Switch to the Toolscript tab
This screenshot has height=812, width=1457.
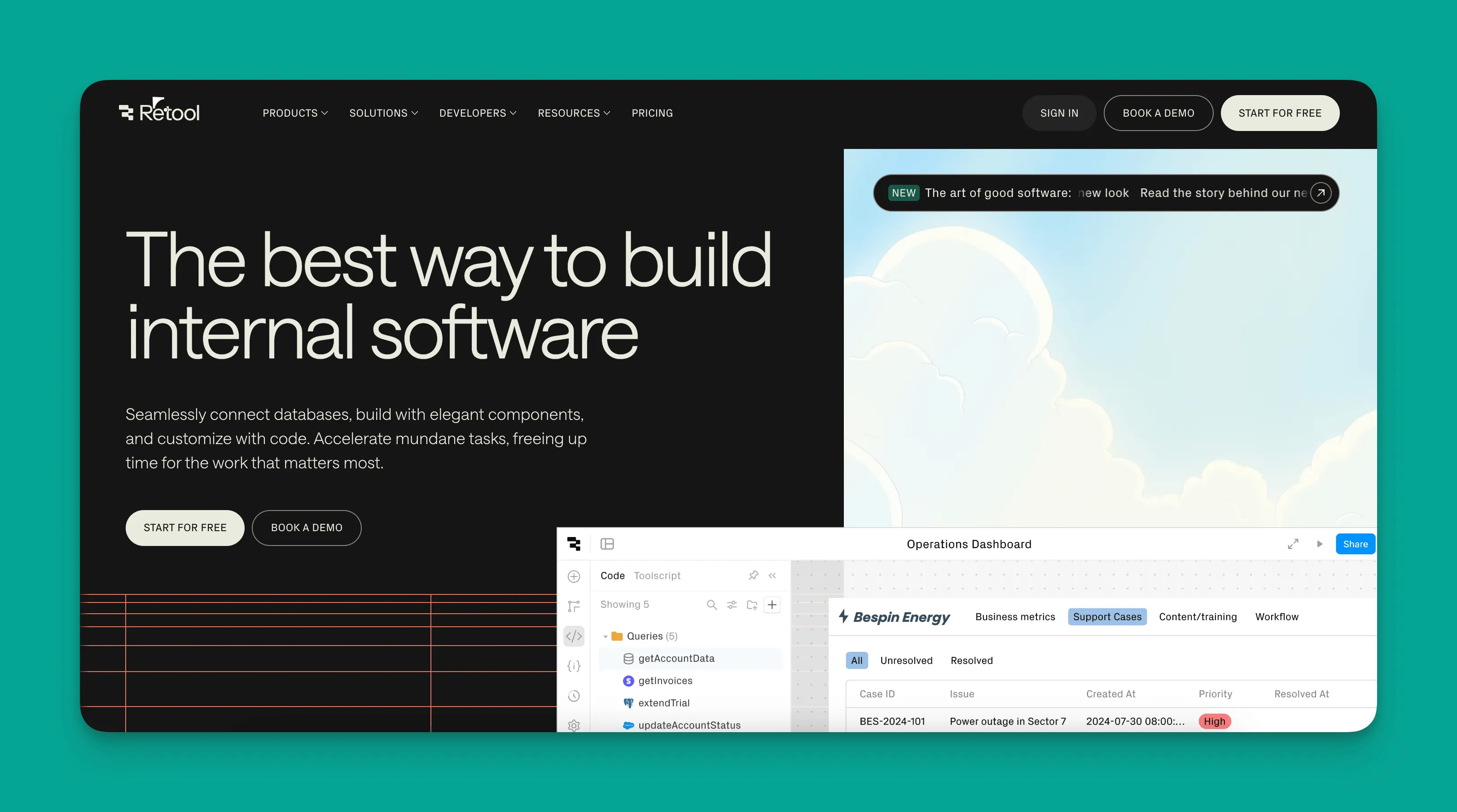[657, 575]
